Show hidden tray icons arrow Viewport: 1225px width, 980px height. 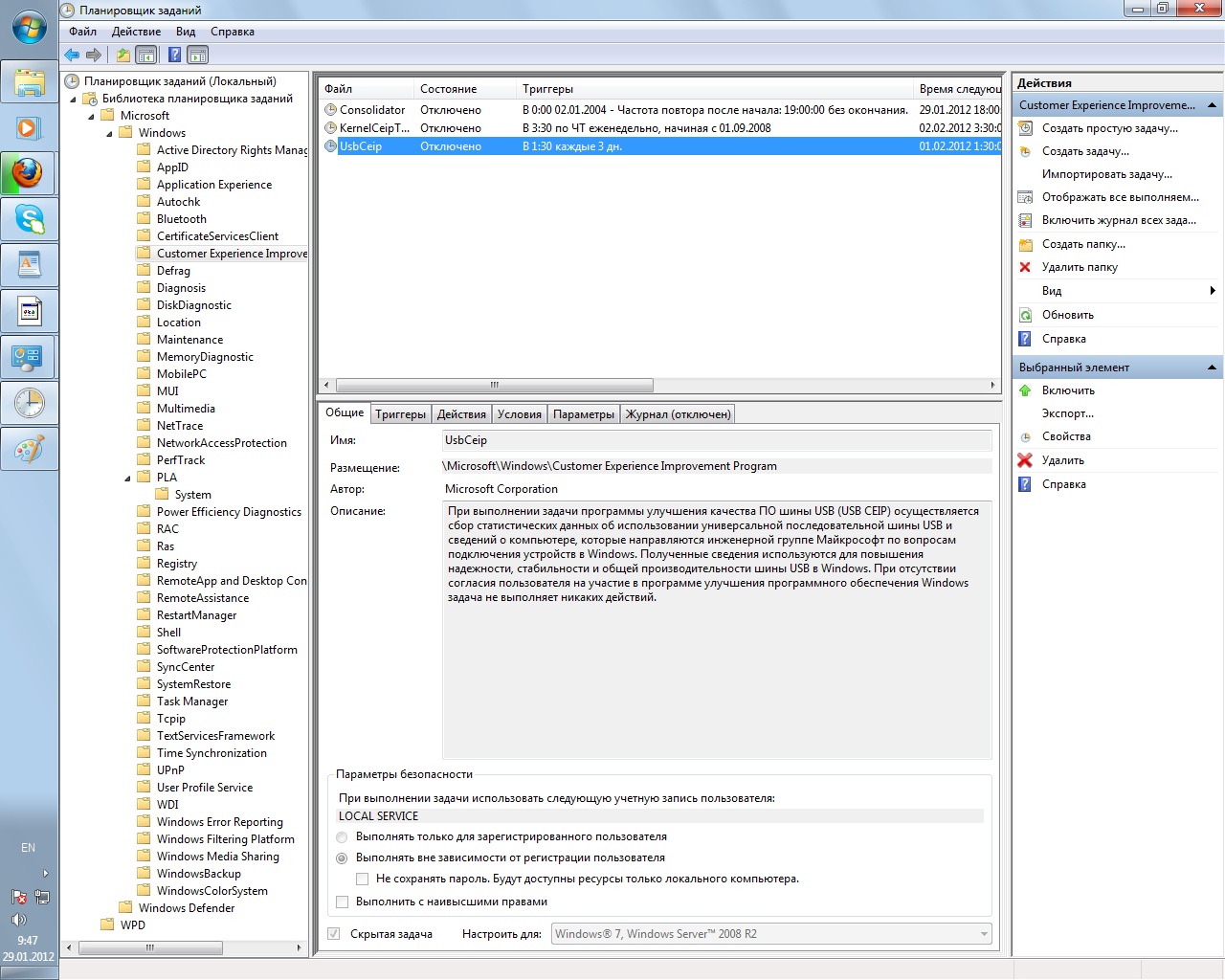45,874
